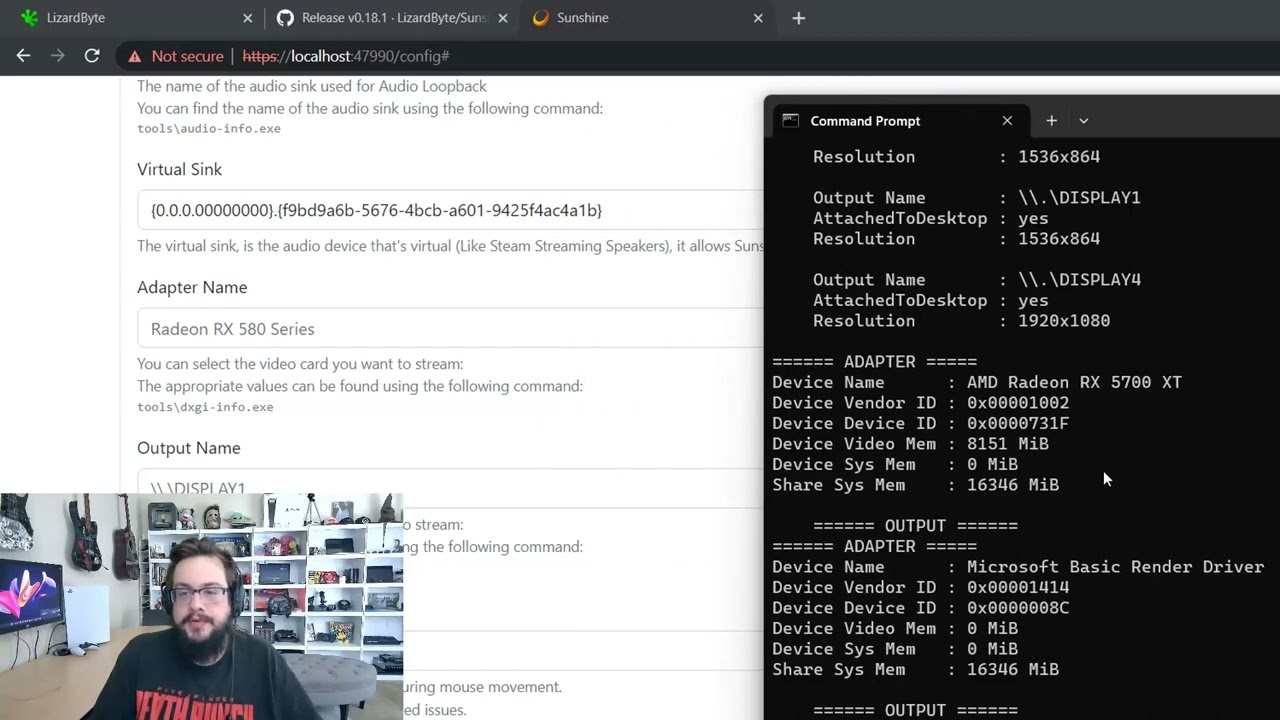Click the tools\dxgi-info.exe command text

pyautogui.click(x=205, y=407)
